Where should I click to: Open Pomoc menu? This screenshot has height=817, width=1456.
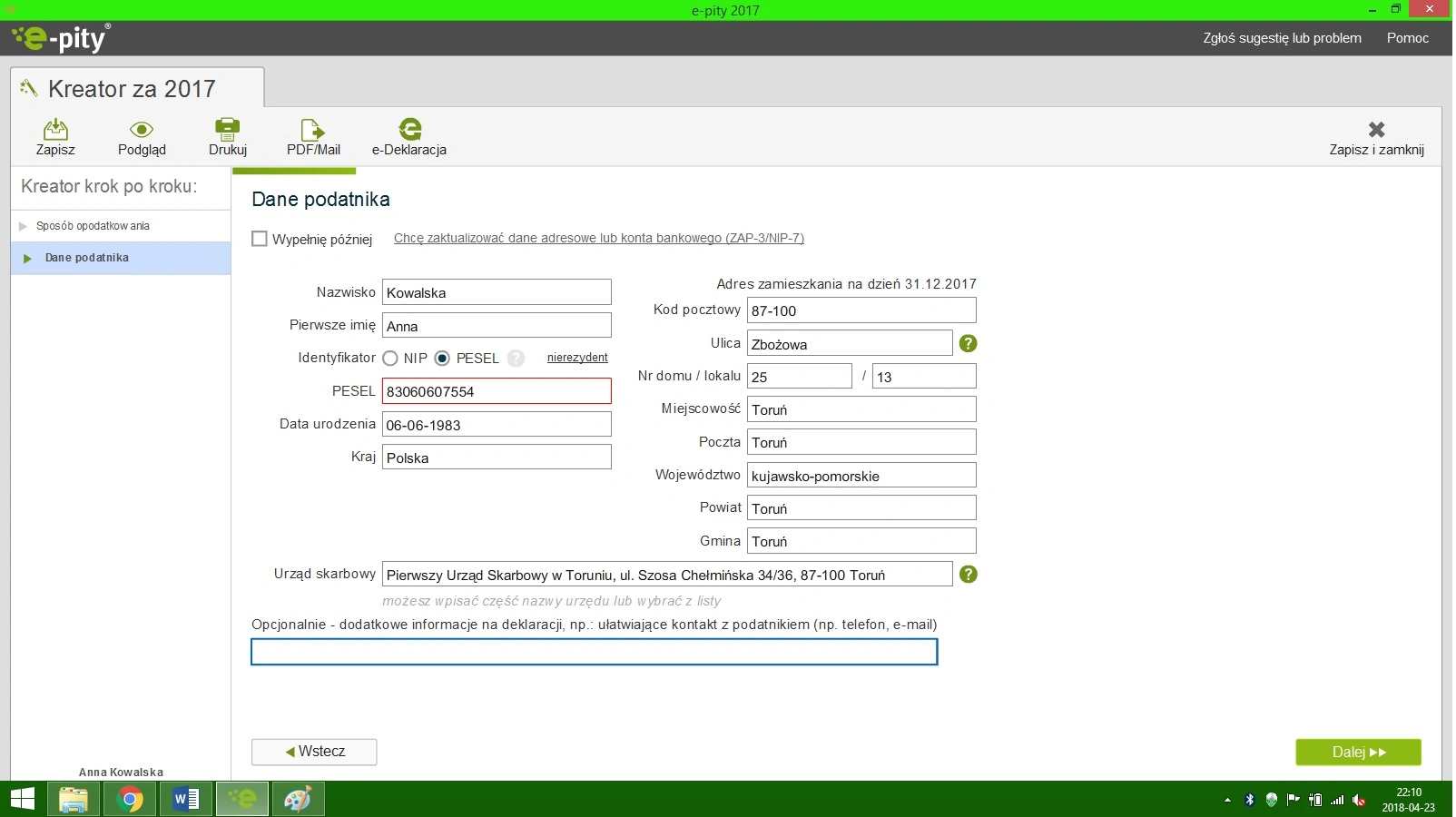(x=1407, y=38)
